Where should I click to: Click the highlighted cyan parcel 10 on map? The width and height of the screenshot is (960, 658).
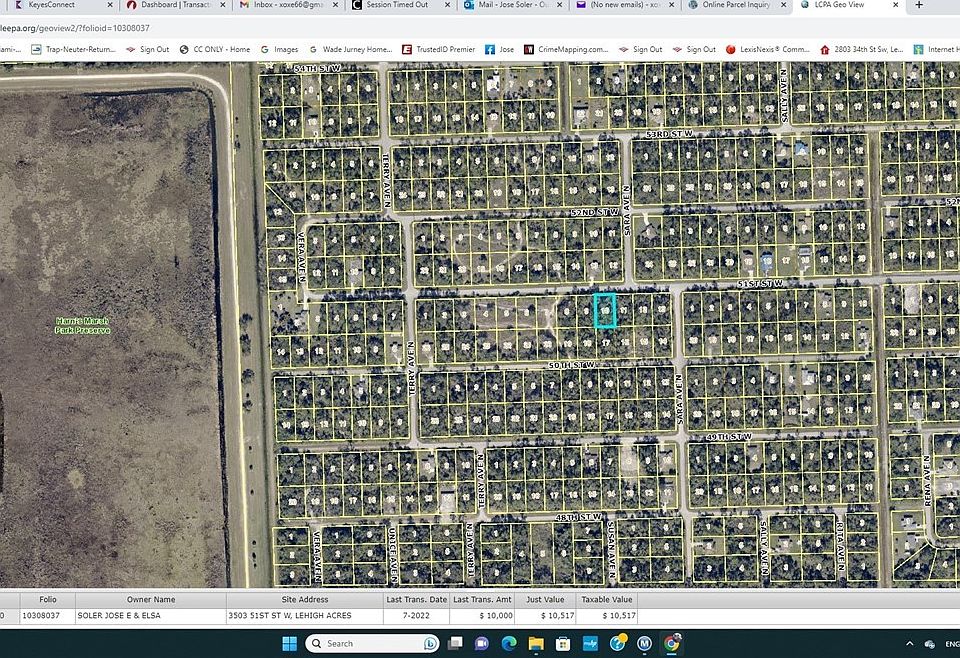[x=605, y=310]
